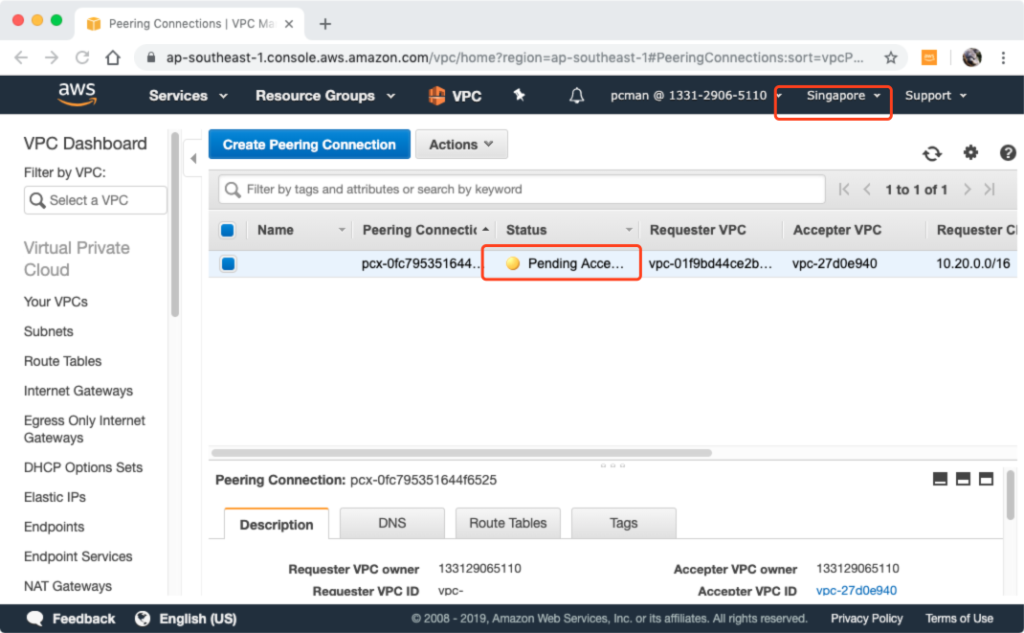
Task: Open a new browser tab
Action: (x=325, y=24)
